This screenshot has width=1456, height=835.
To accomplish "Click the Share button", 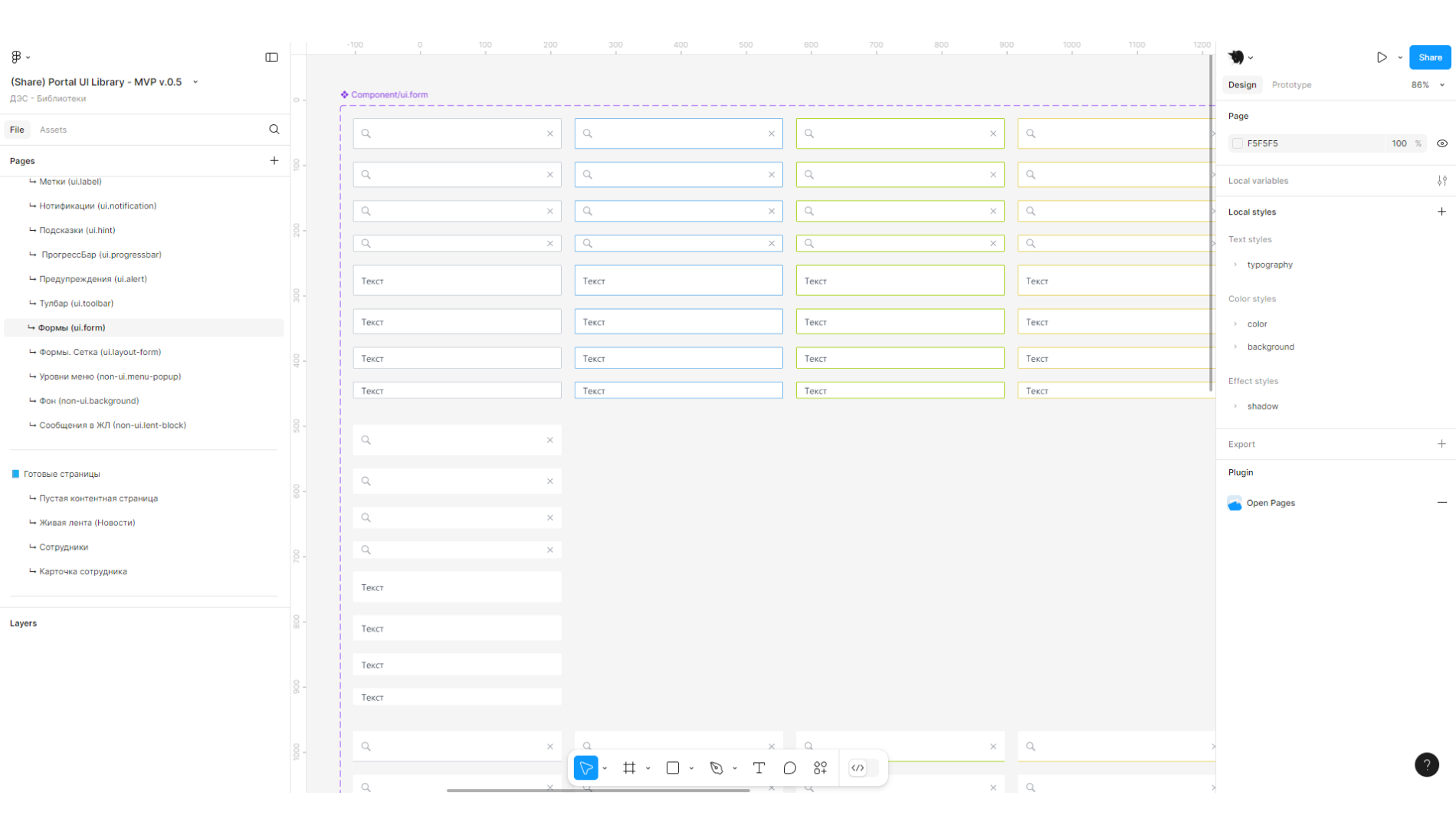I will 1430,58.
